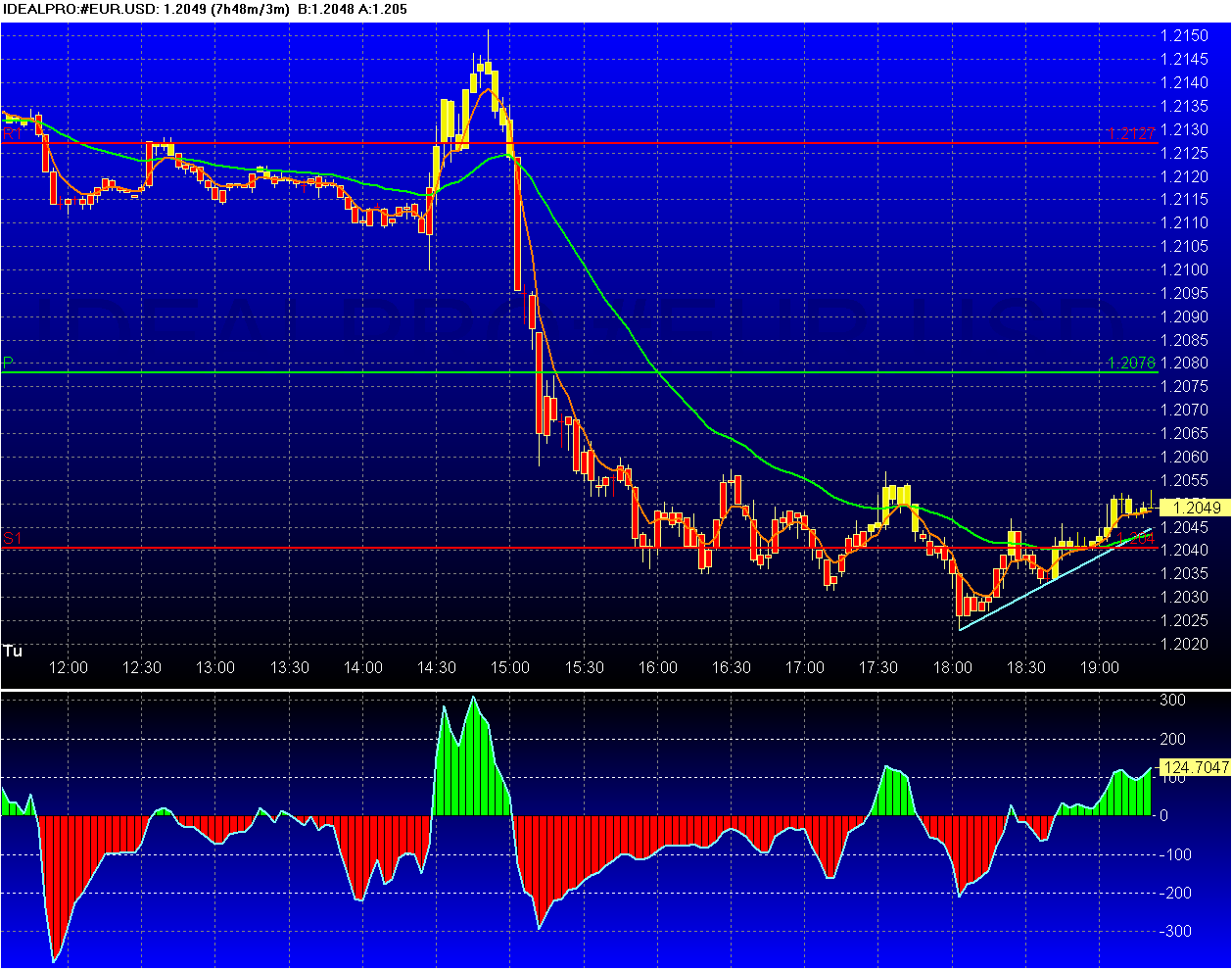1232x971 pixels.
Task: Click the "Tu" day label
Action: [13, 652]
